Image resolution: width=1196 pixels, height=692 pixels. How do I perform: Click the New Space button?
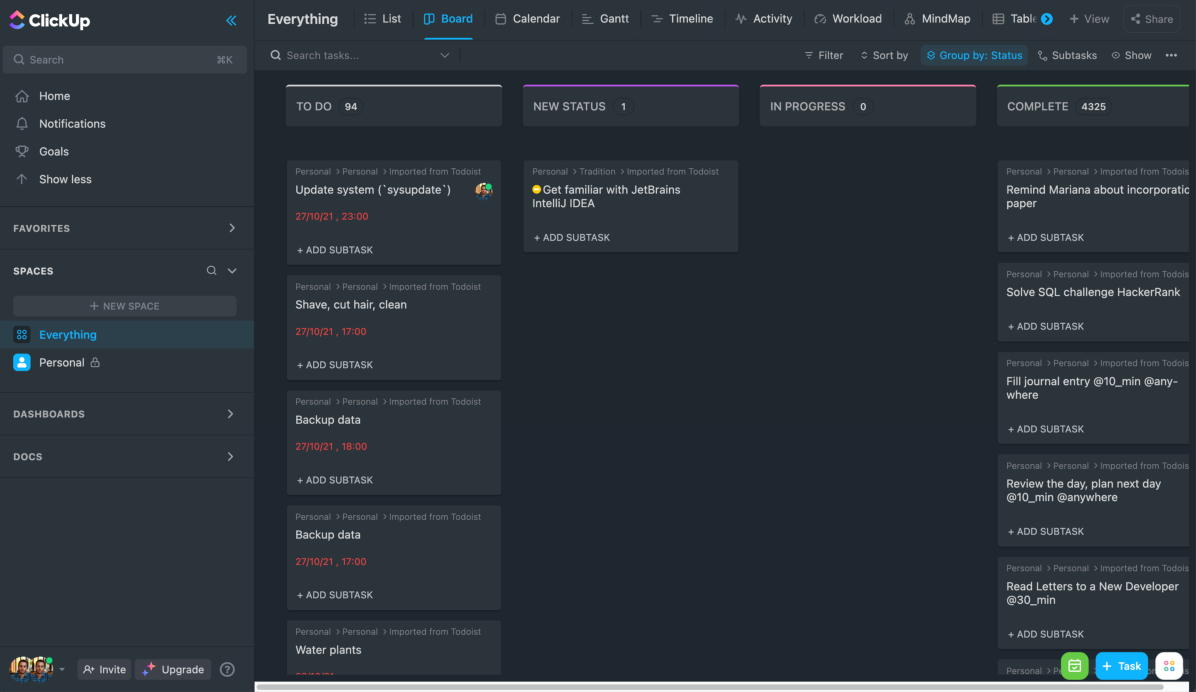(125, 306)
